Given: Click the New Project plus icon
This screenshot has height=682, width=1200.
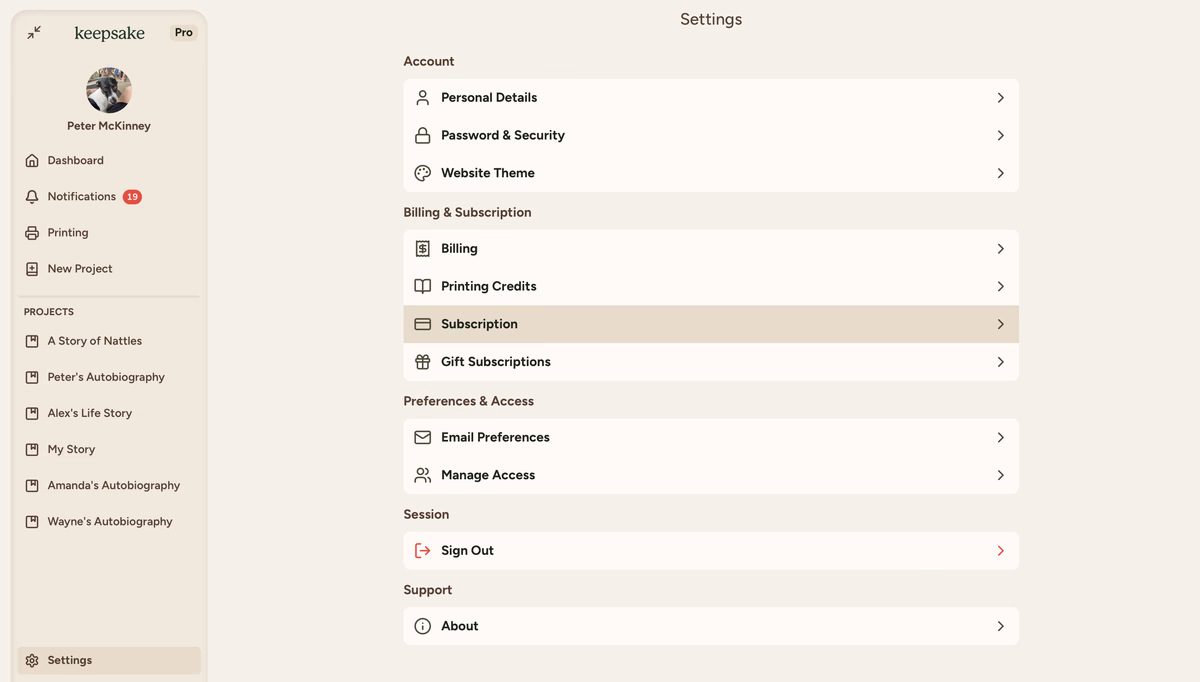Looking at the screenshot, I should click(x=32, y=269).
